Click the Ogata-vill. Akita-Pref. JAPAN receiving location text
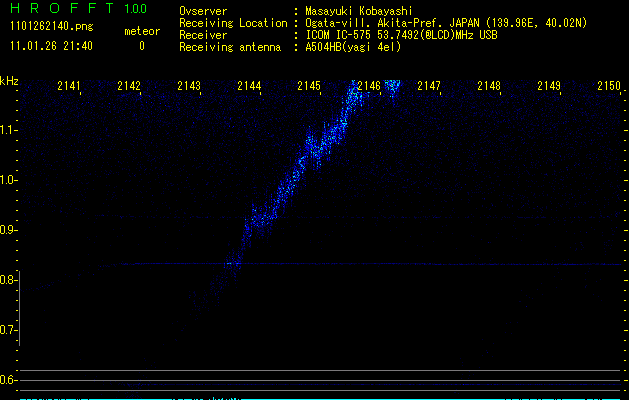629x400 pixels. [446, 23]
